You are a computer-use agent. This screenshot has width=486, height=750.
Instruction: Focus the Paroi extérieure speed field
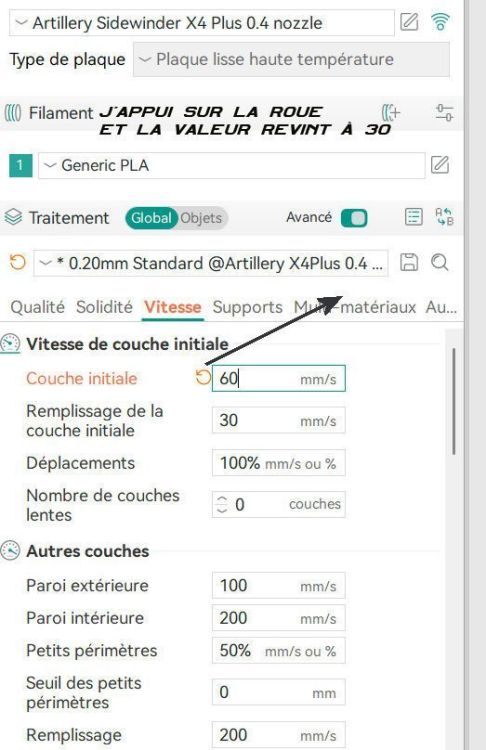tap(278, 585)
